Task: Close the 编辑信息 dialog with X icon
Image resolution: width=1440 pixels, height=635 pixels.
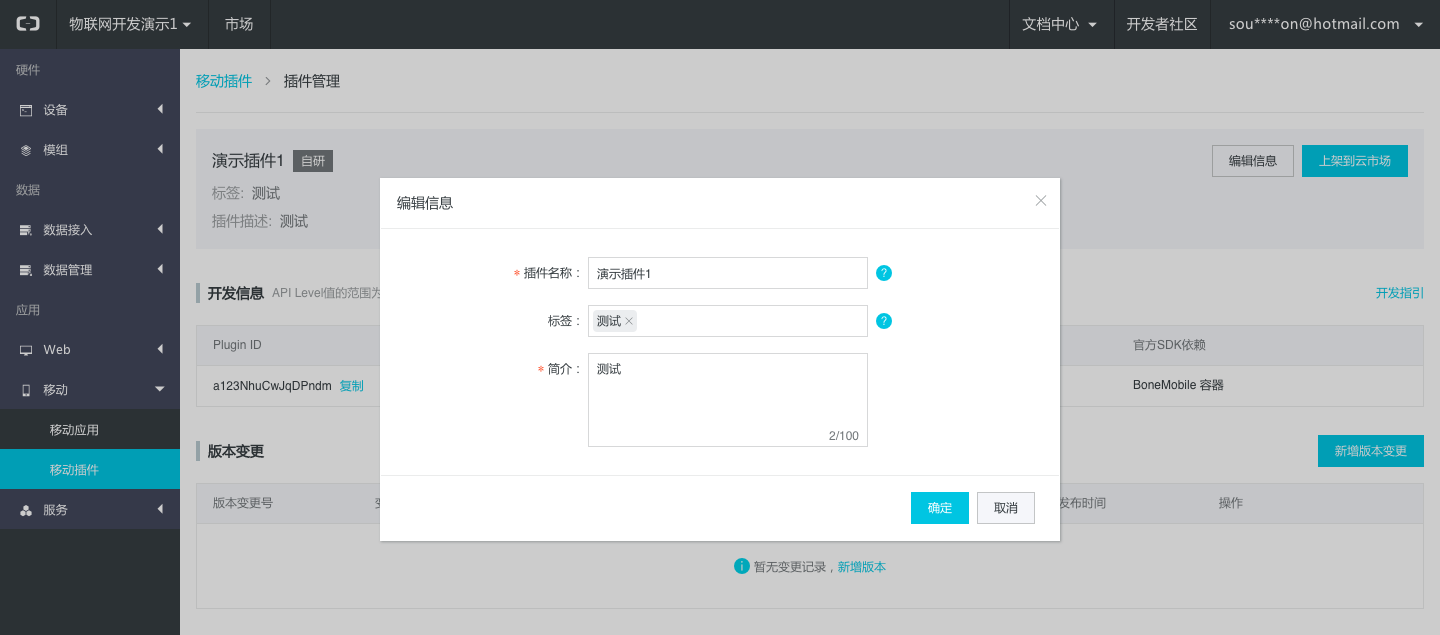Action: (x=1041, y=201)
